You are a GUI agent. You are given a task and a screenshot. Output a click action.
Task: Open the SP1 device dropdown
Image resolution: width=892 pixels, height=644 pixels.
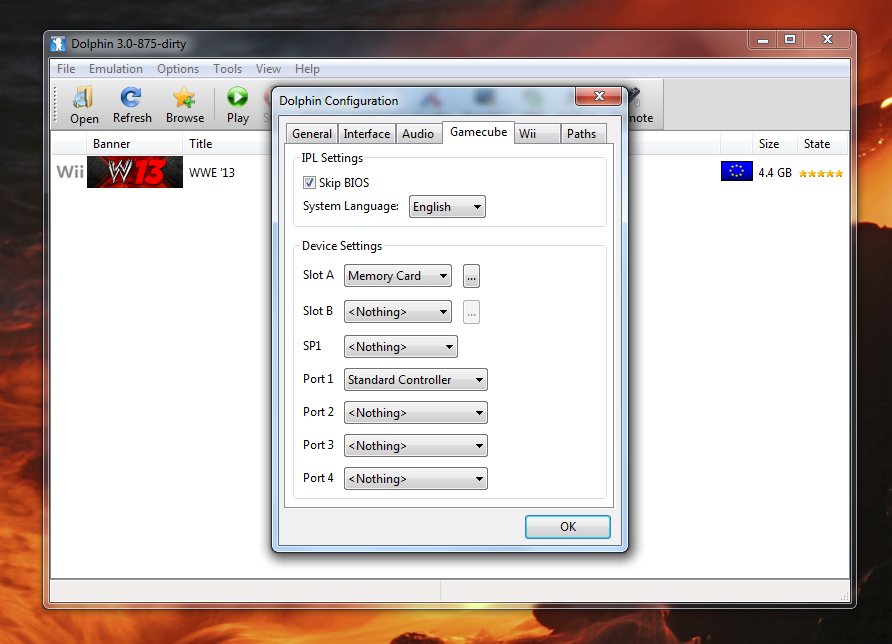coord(400,345)
